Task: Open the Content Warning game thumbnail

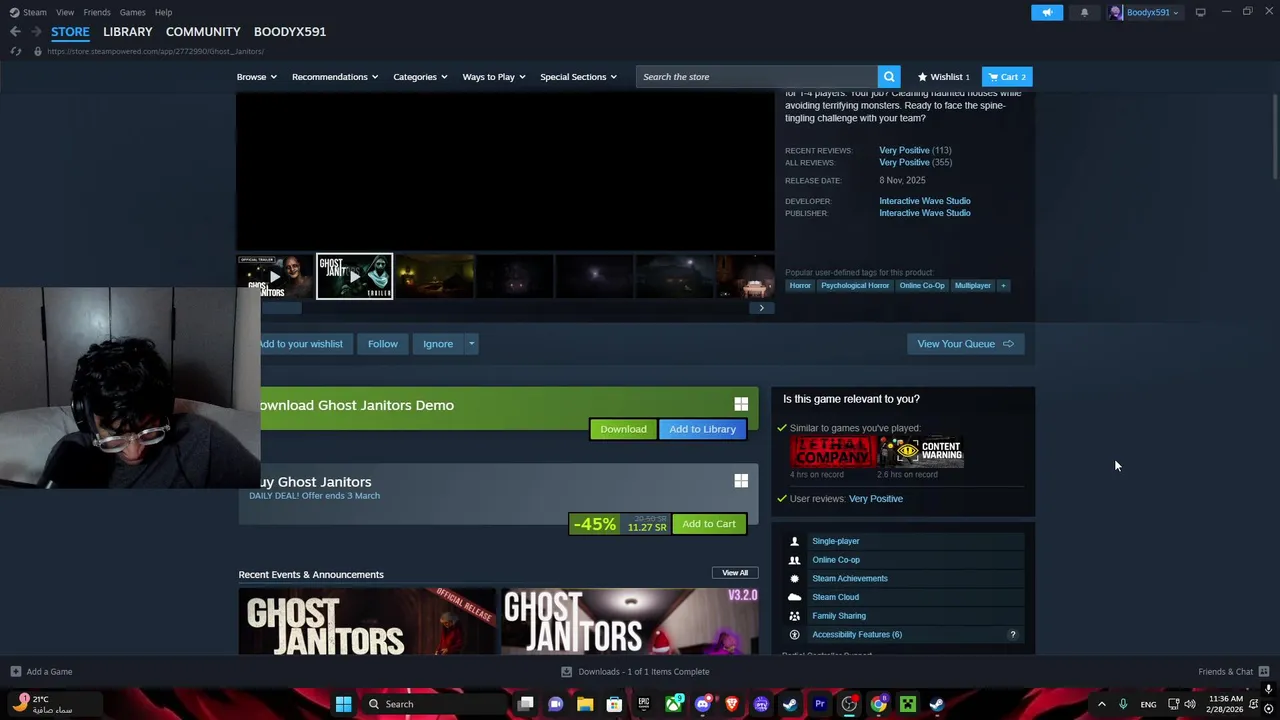Action: coord(920,452)
